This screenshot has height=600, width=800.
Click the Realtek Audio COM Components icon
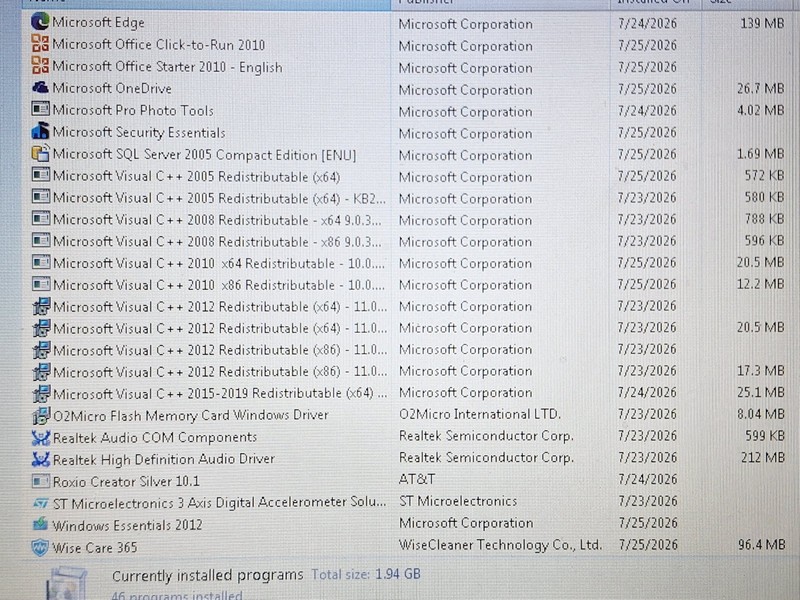(41, 437)
